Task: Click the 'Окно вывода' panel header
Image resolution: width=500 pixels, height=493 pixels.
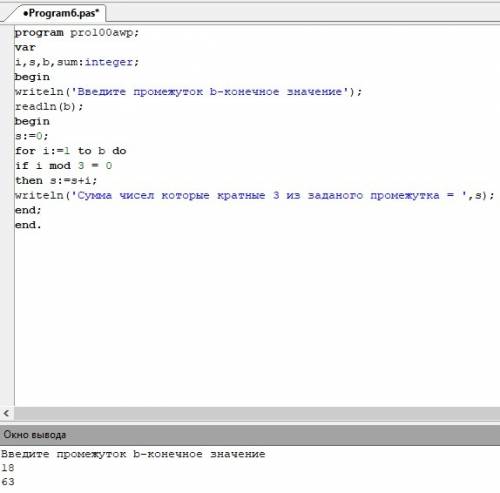Action: tap(250, 435)
